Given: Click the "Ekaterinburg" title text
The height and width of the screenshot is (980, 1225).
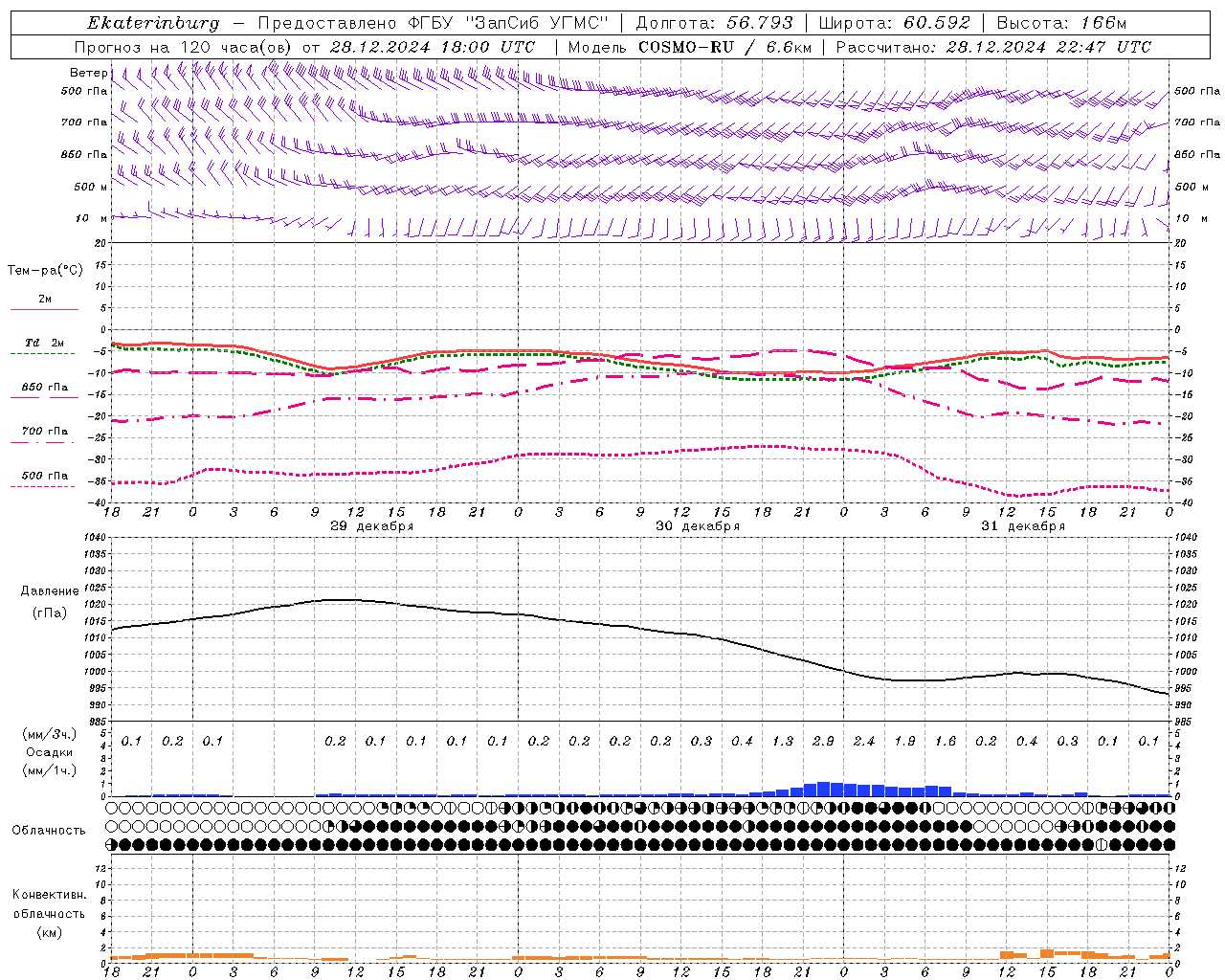Looking at the screenshot, I should tap(153, 23).
